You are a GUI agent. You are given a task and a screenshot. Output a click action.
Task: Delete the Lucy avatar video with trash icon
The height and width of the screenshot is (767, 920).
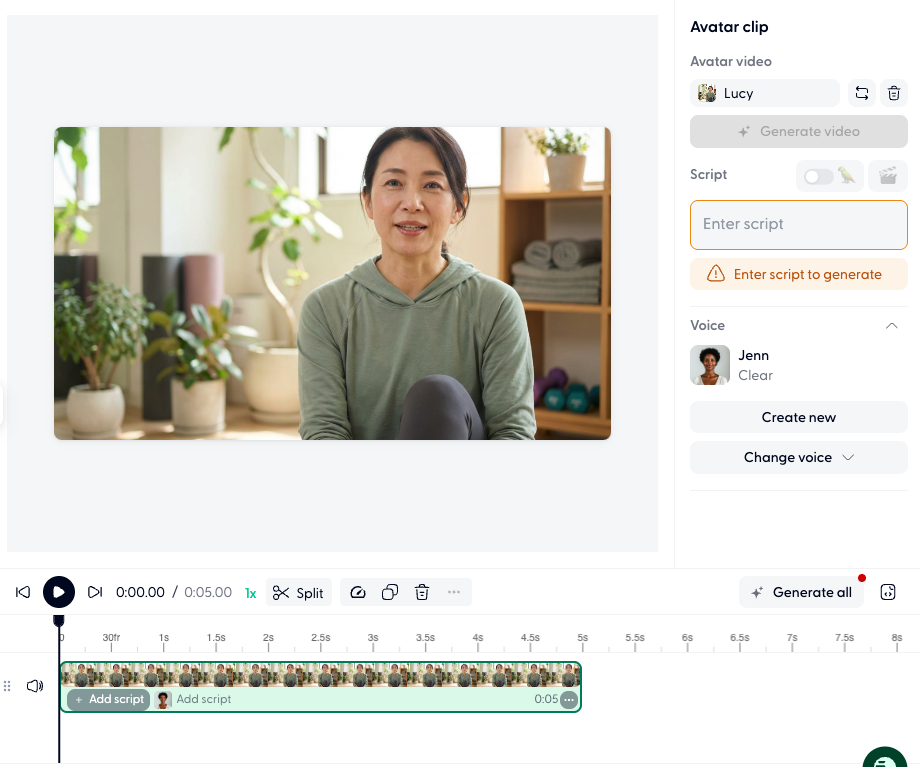(893, 93)
